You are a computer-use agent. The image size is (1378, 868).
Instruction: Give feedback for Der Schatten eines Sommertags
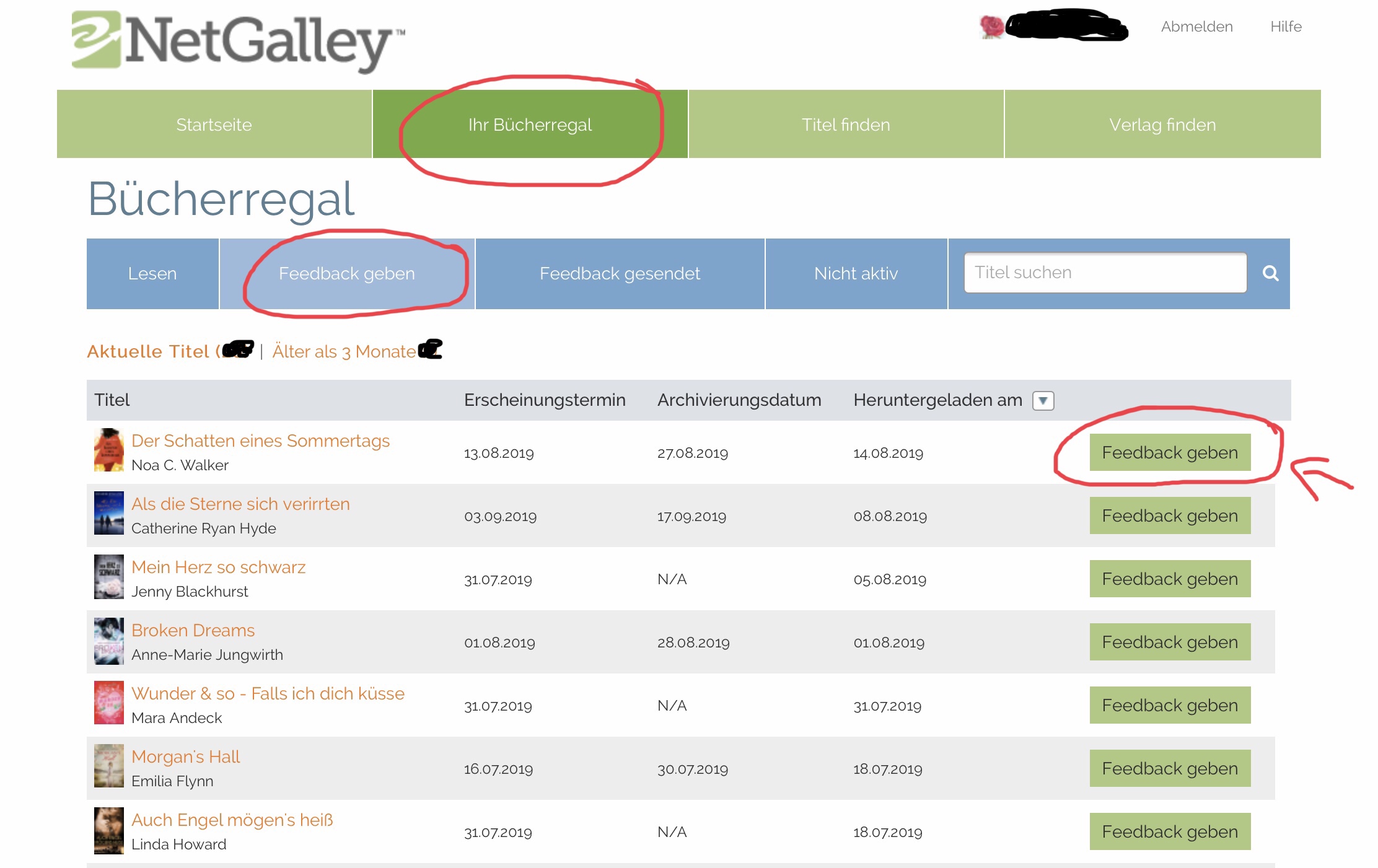[1170, 452]
